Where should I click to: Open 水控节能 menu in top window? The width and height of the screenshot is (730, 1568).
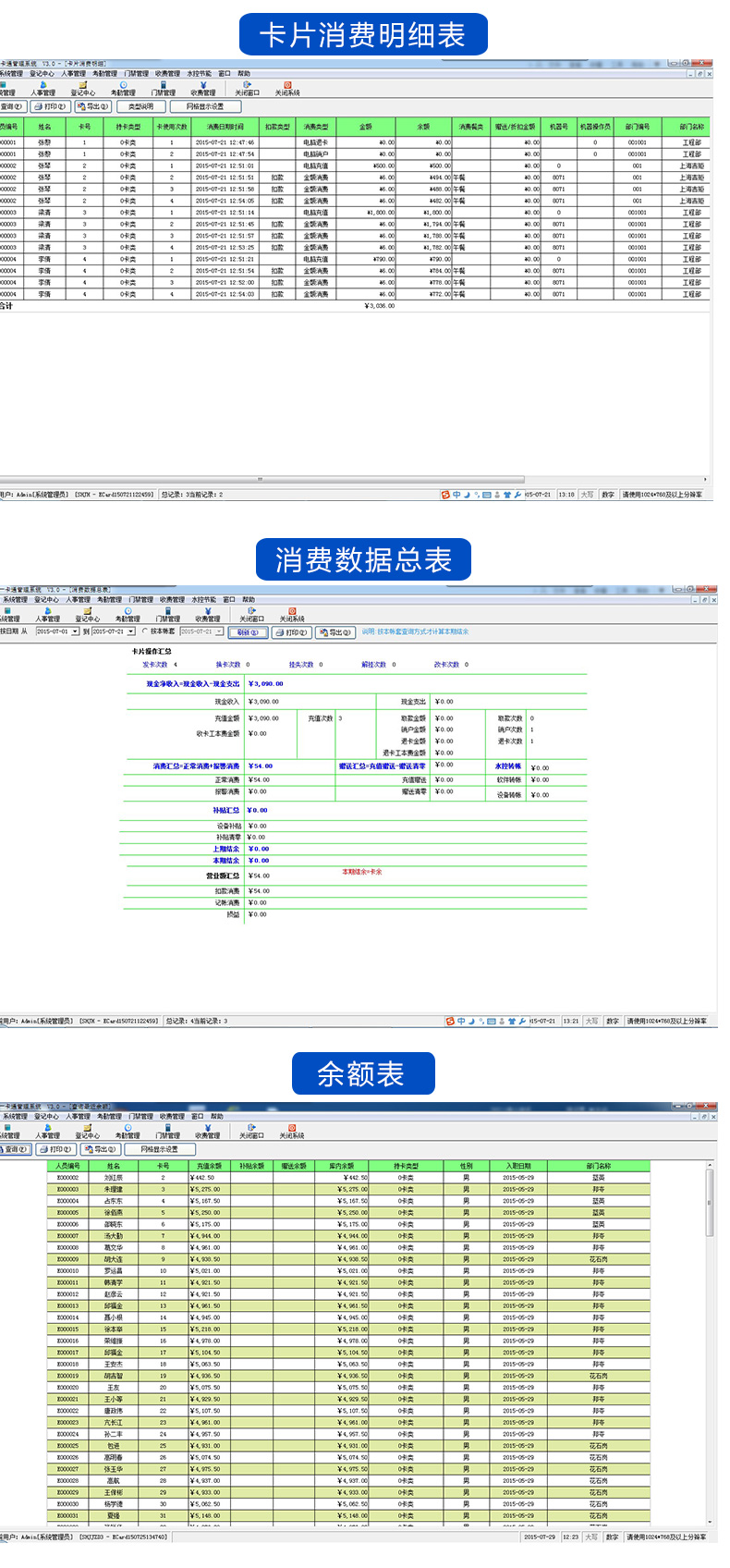point(199,73)
